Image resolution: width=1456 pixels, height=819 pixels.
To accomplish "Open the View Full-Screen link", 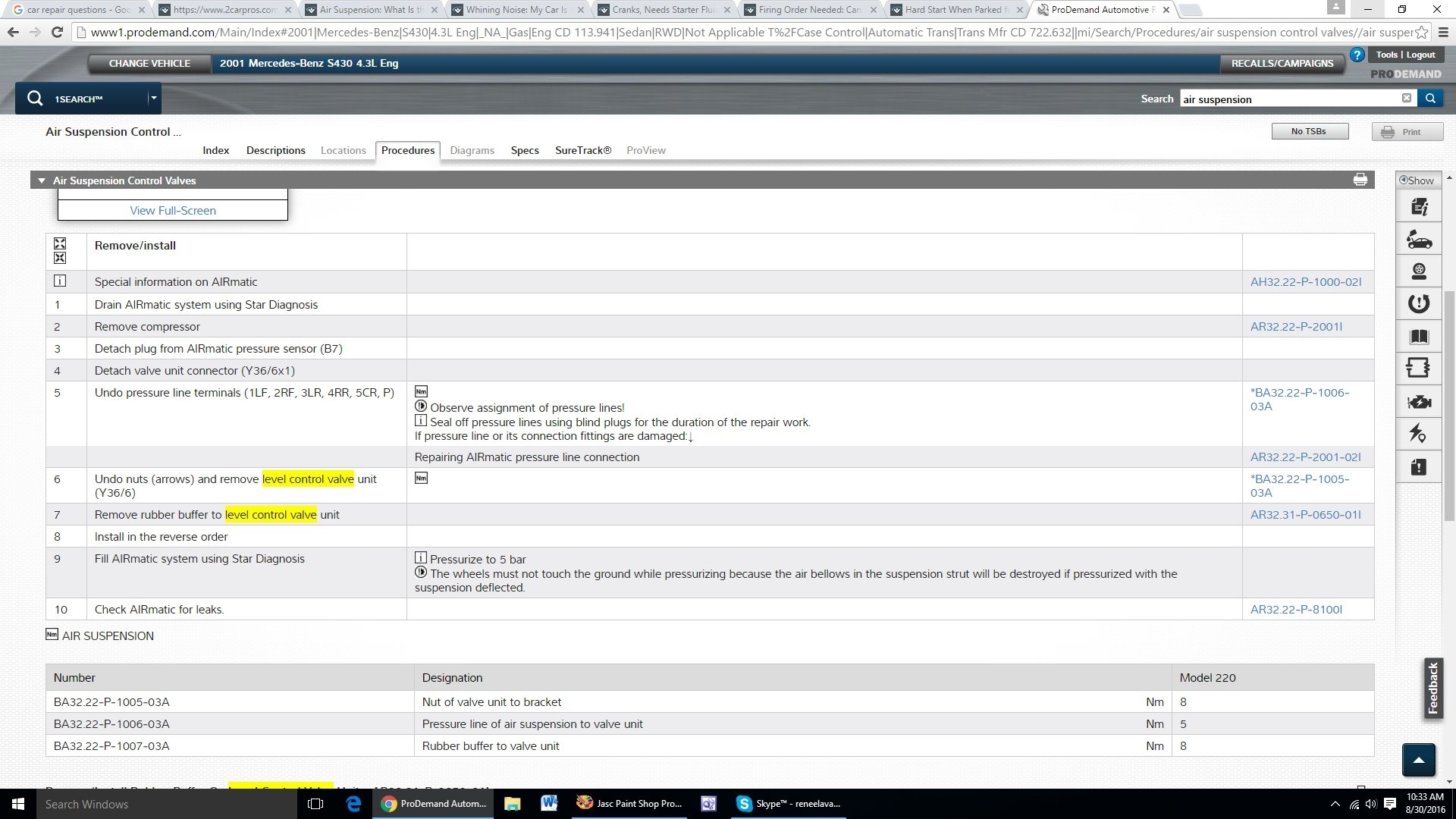I will click(173, 211).
